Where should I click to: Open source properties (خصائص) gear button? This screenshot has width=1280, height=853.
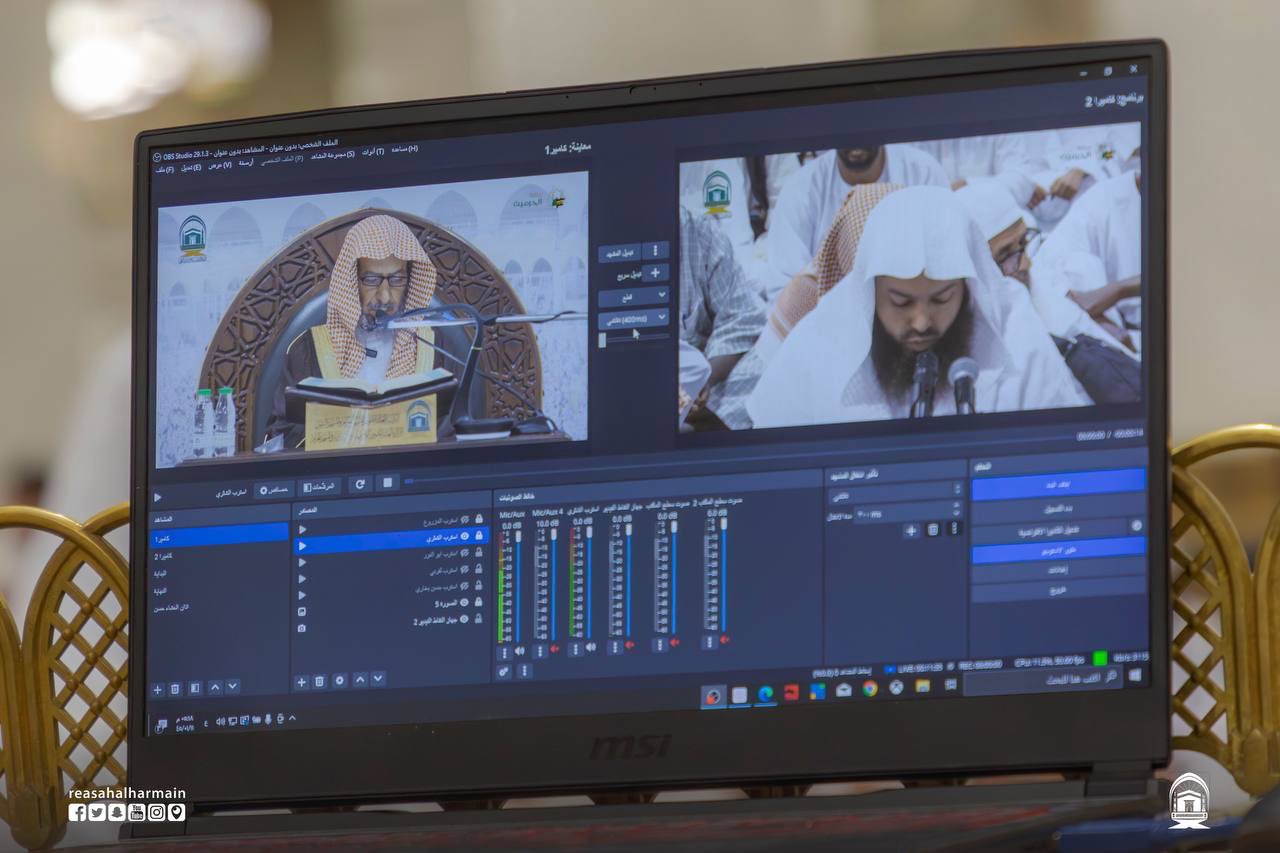click(273, 490)
